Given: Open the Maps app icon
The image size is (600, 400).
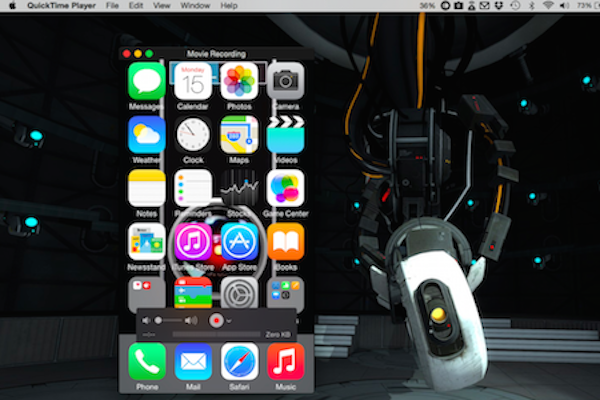Looking at the screenshot, I should [x=239, y=135].
